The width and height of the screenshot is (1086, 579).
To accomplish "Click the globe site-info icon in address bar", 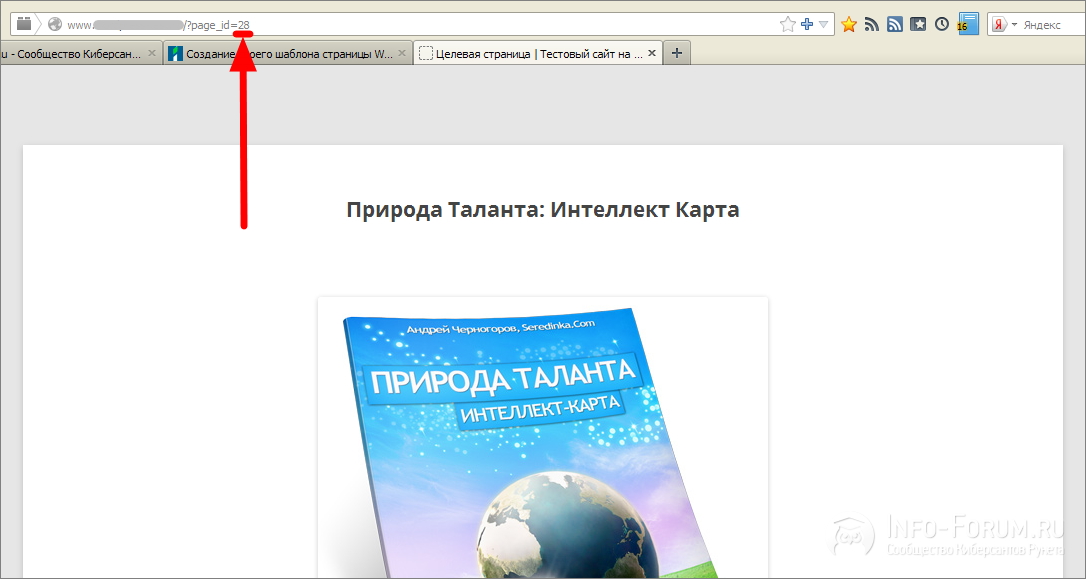I will tap(55, 24).
